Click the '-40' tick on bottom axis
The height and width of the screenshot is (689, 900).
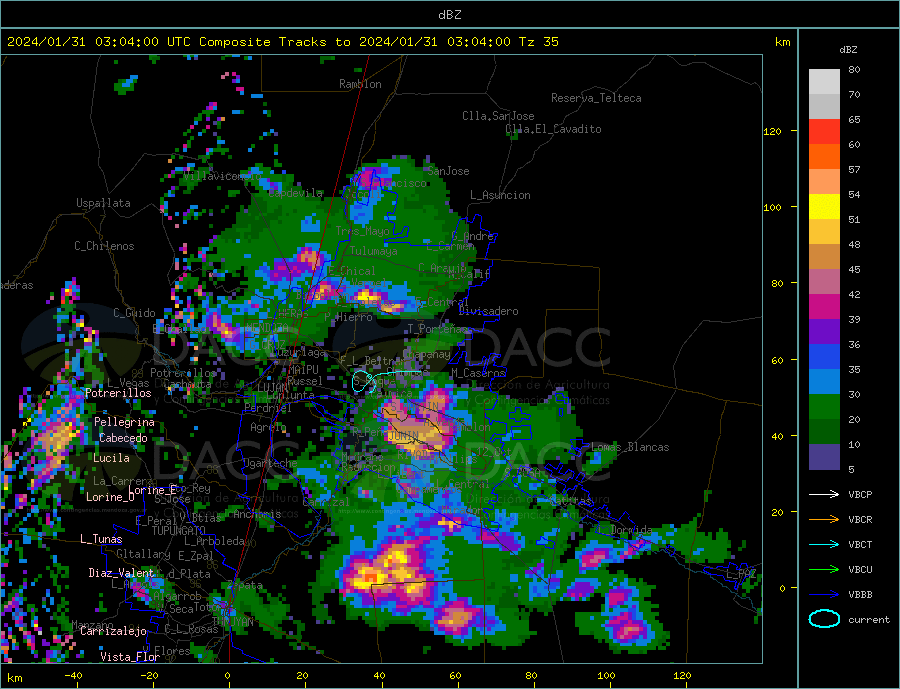click(x=73, y=676)
